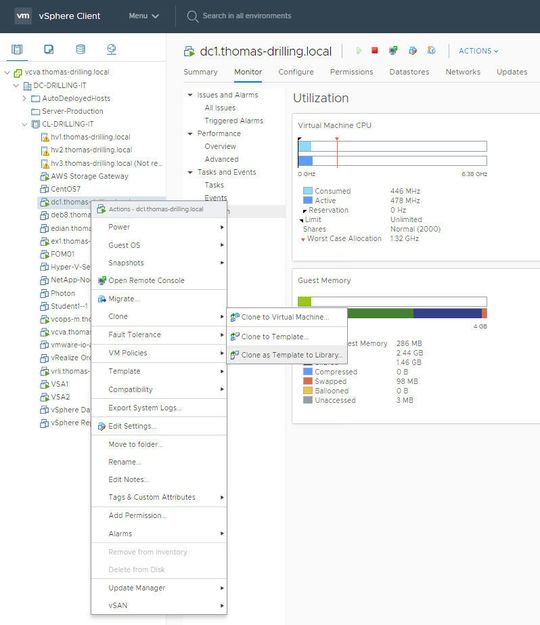Open the Menu dropdown in the header
The height and width of the screenshot is (625, 540).
point(144,16)
